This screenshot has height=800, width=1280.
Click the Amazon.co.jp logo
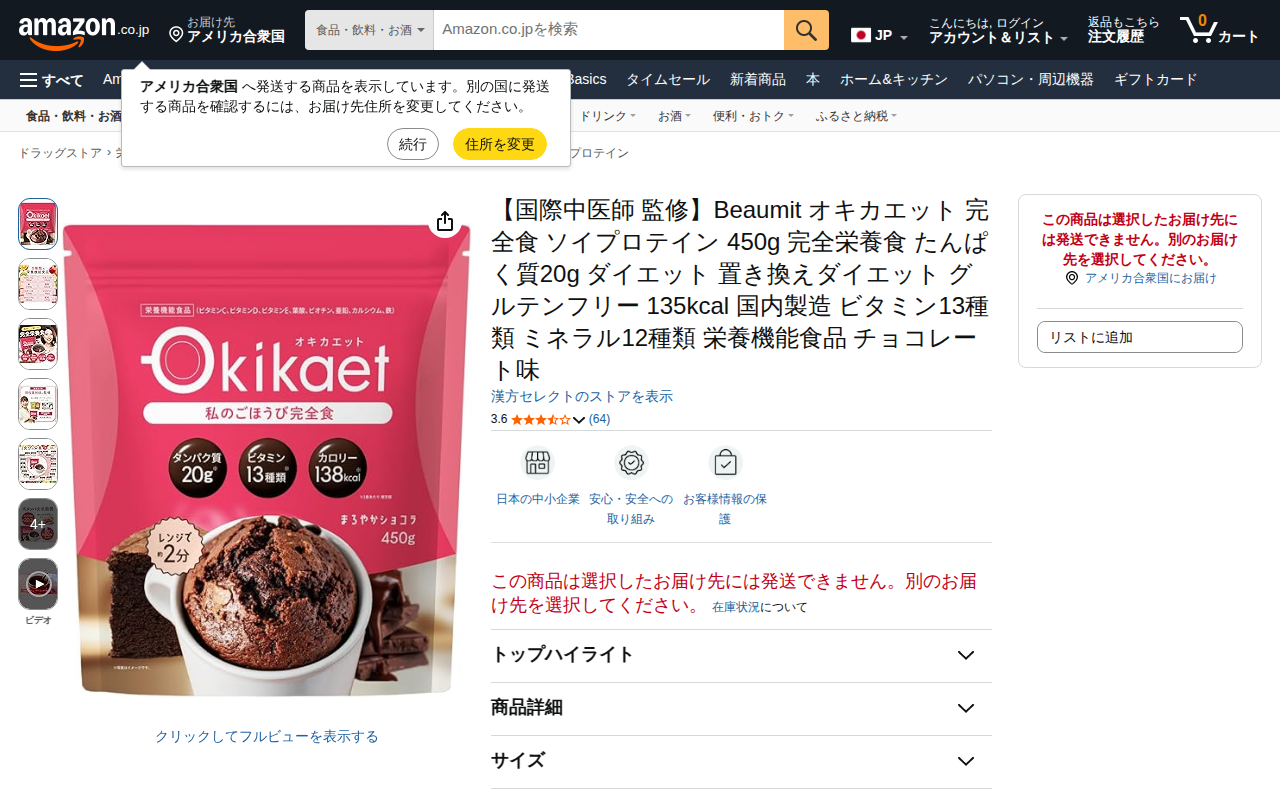pyautogui.click(x=83, y=31)
